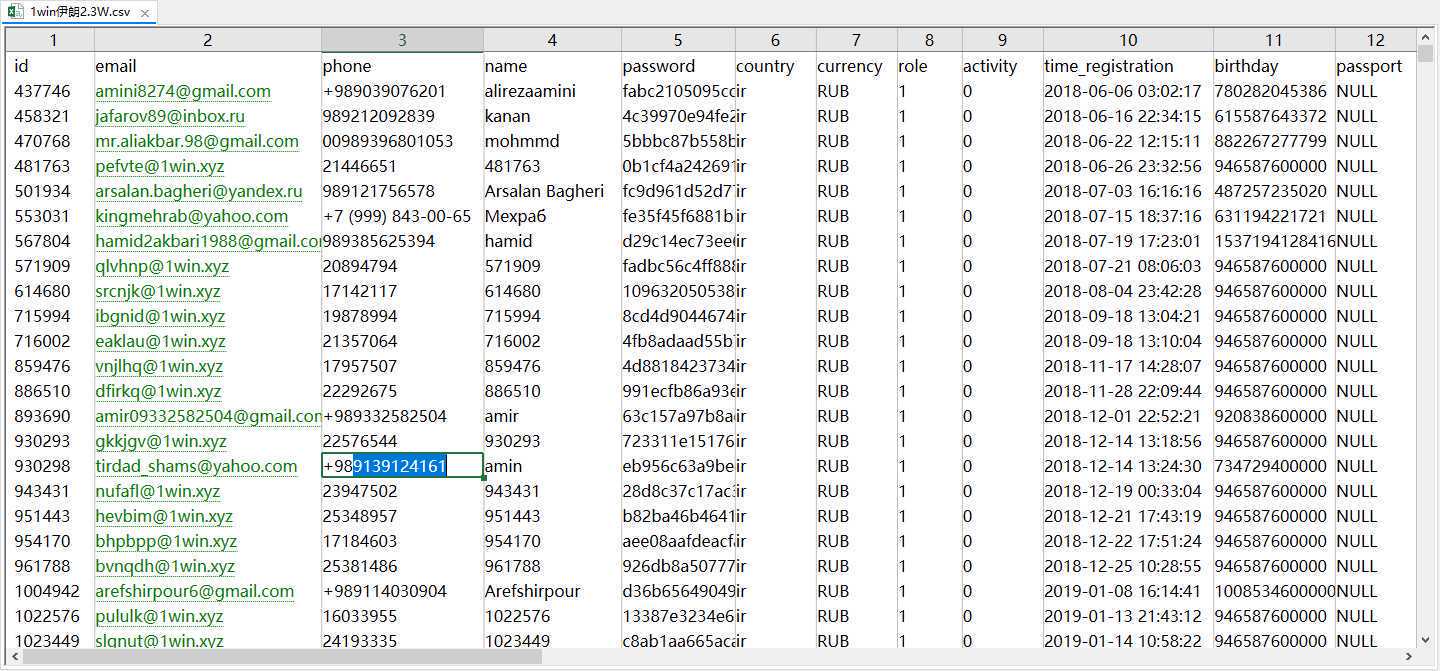Viewport: 1440px width, 671px height.
Task: Select the 'email' header cell
Action: tap(207, 66)
